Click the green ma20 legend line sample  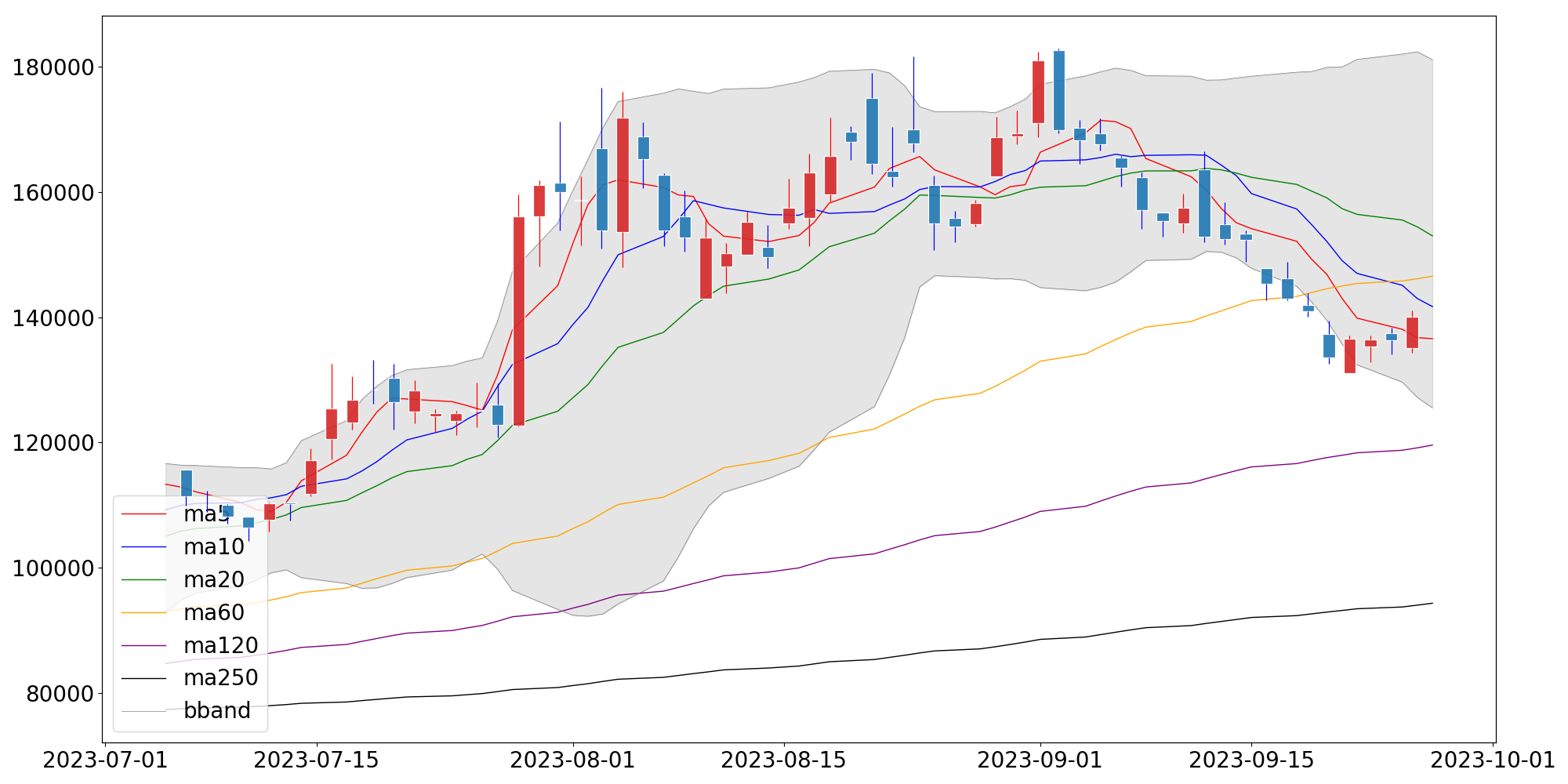[x=144, y=580]
